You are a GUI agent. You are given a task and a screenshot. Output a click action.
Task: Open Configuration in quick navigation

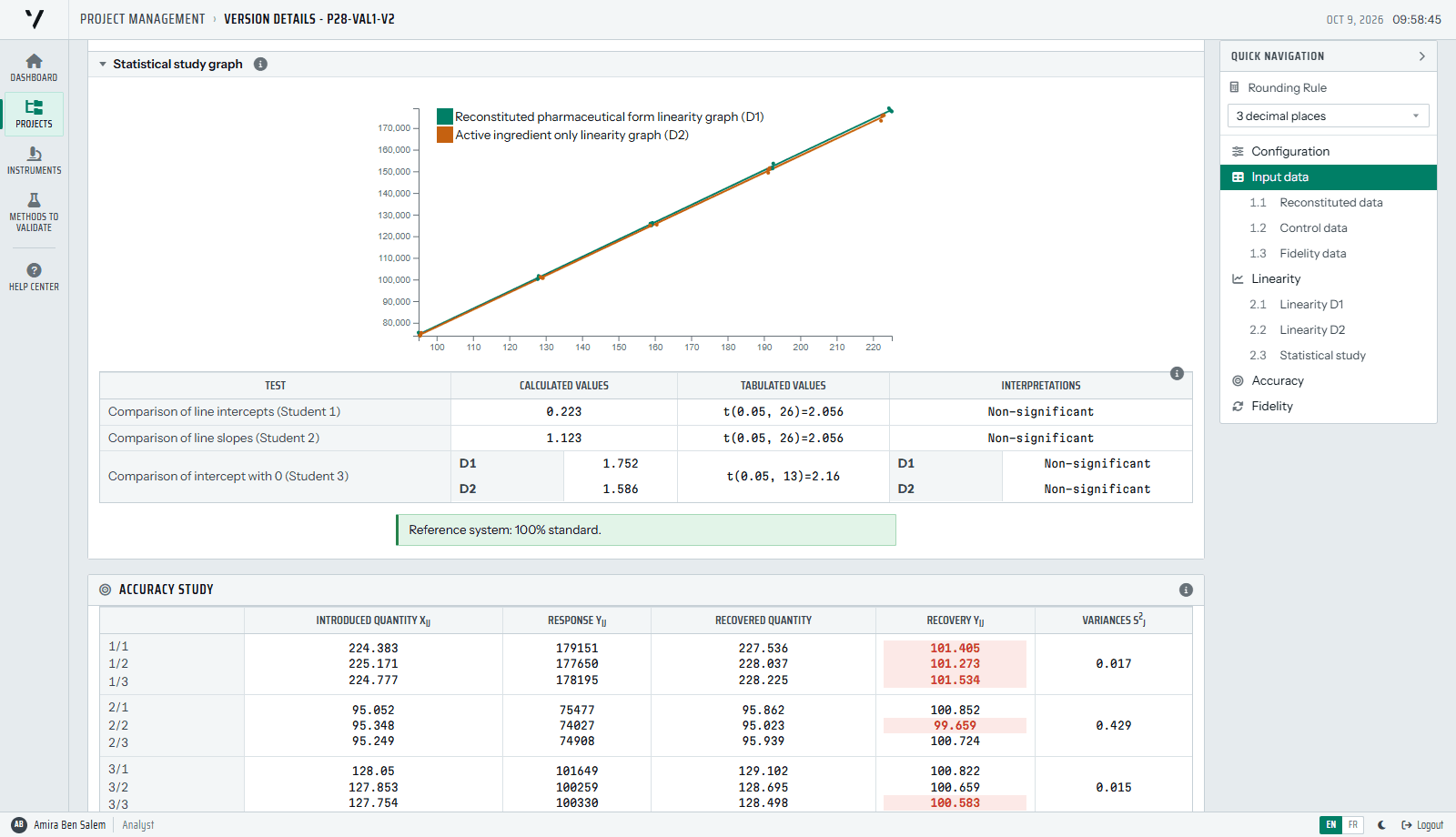coord(1328,151)
